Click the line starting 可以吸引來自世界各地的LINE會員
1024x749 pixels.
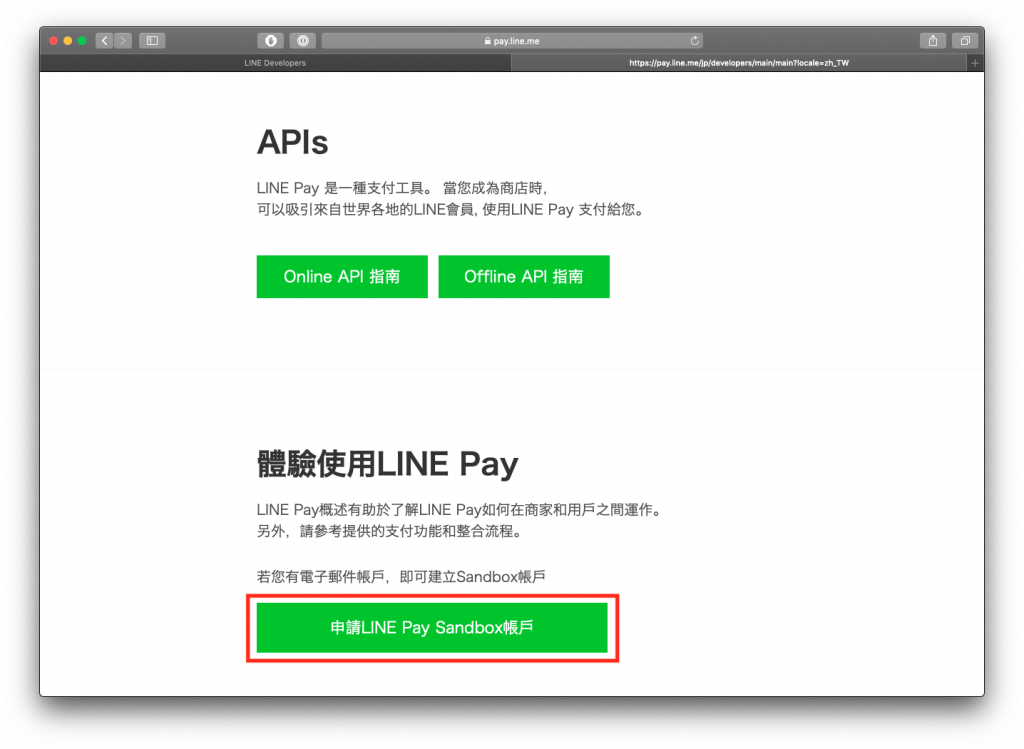[x=451, y=210]
